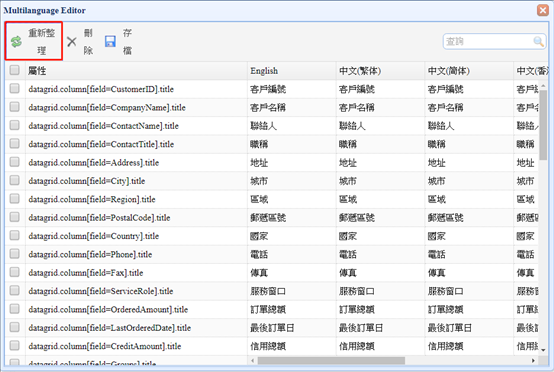Select datagrid.column[field=ServiceRole].title cell
The width and height of the screenshot is (554, 372).
[136, 291]
